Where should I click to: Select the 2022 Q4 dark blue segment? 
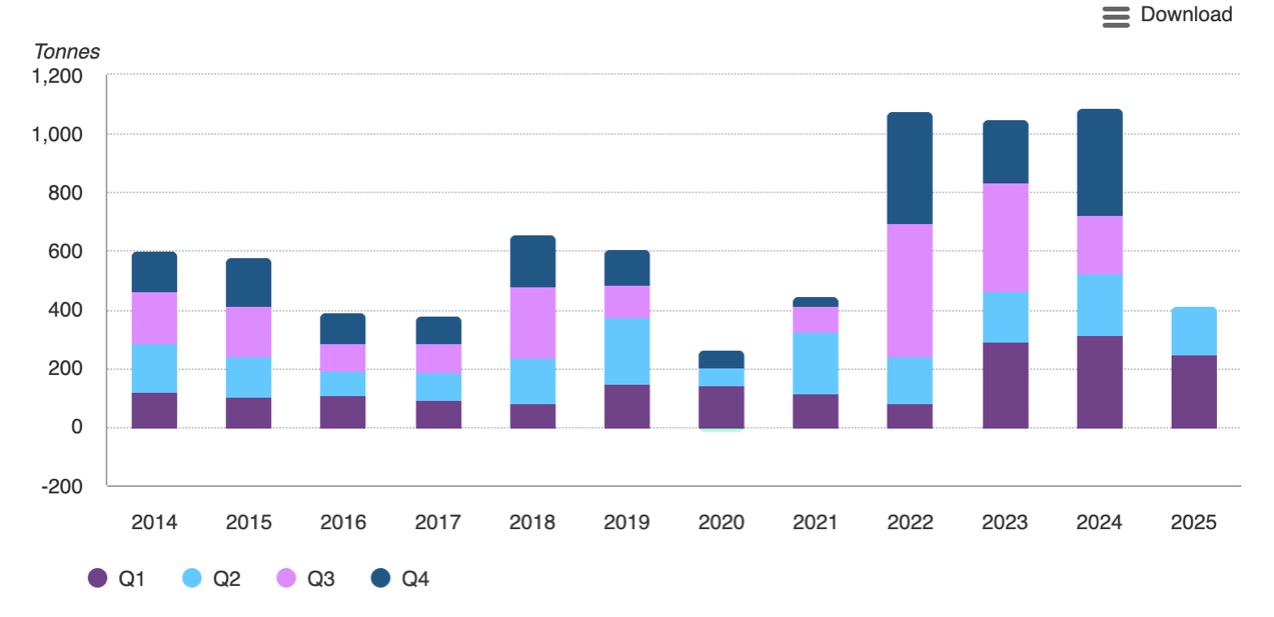910,168
